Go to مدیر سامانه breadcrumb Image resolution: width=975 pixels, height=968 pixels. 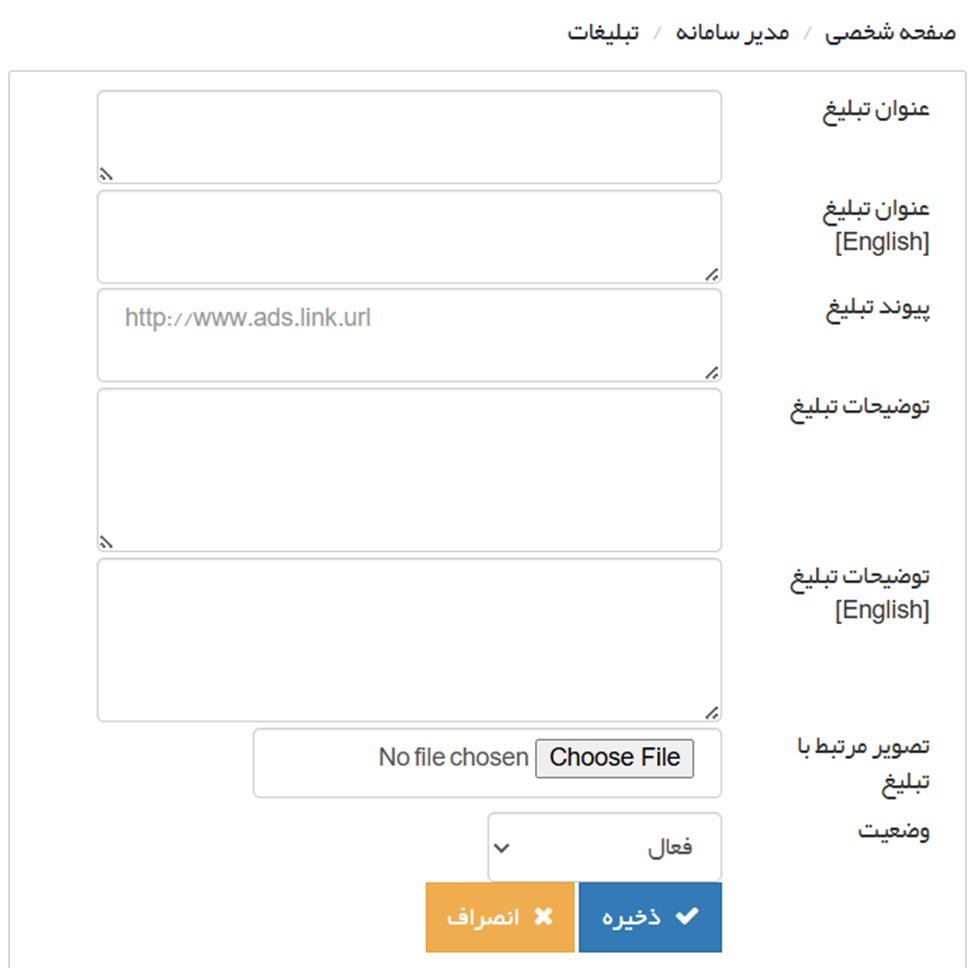pyautogui.click(x=736, y=32)
